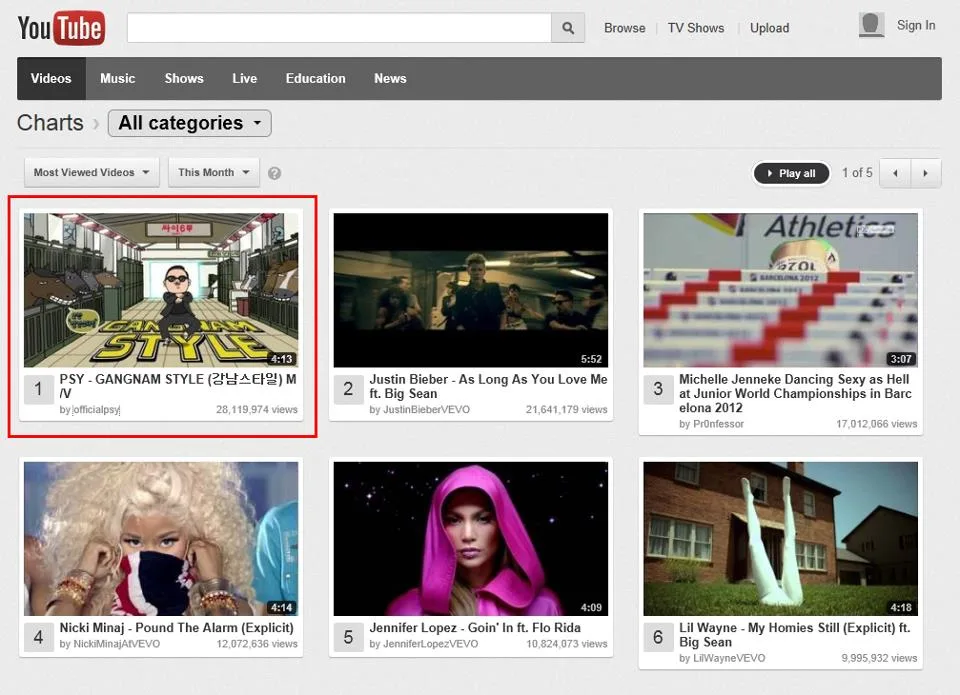The width and height of the screenshot is (960, 695).
Task: Go to next chart page arrow
Action: pyautogui.click(x=925, y=172)
